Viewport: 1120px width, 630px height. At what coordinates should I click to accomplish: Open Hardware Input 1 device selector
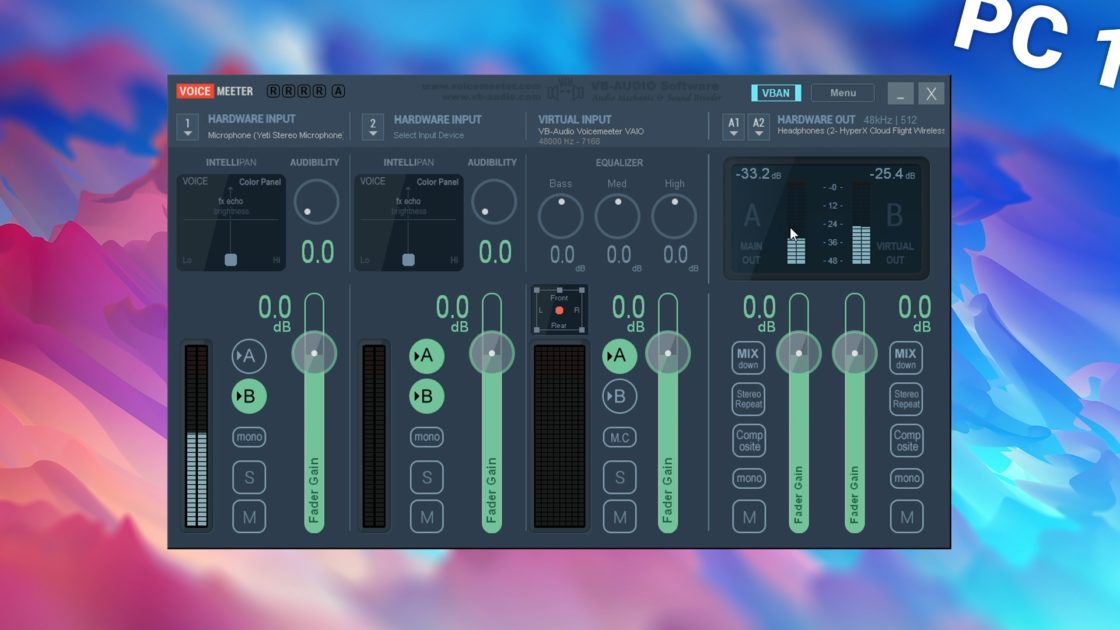[x=187, y=126]
